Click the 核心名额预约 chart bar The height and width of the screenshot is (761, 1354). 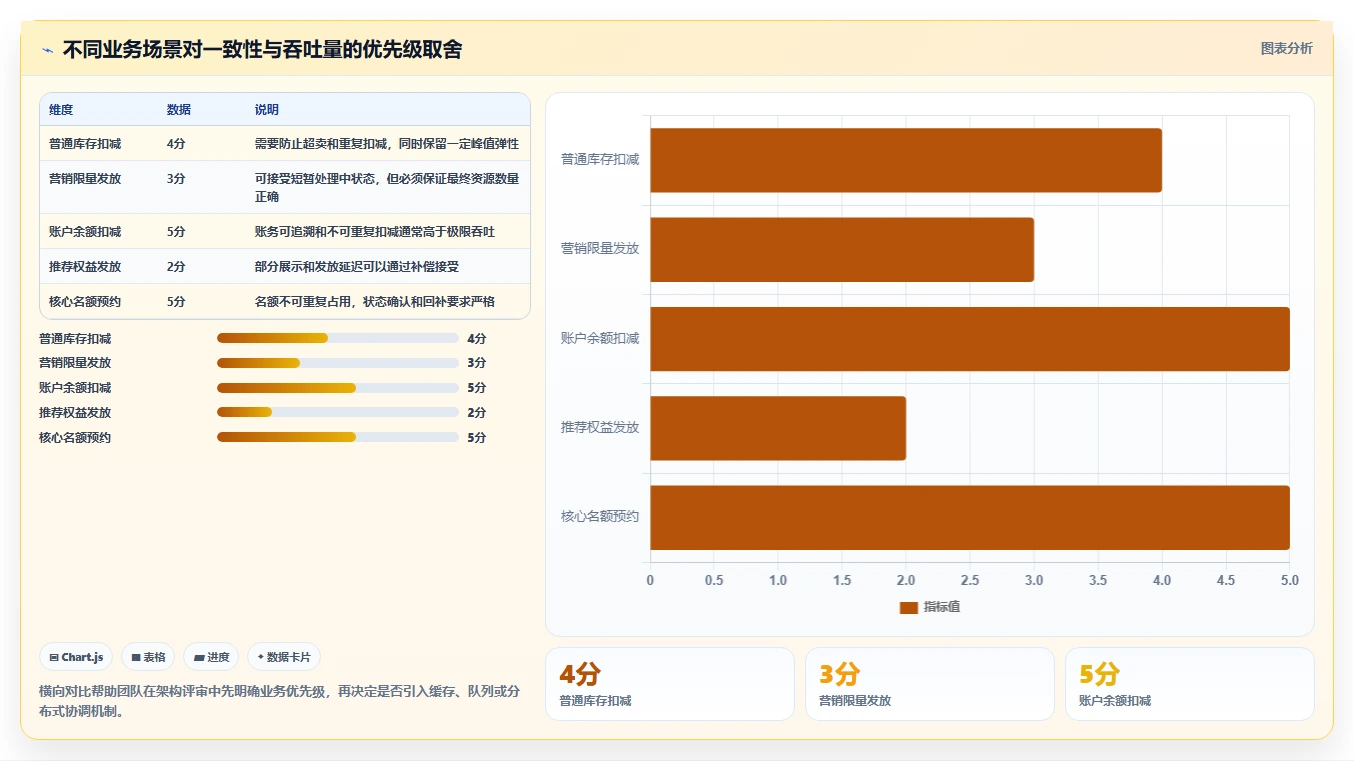970,517
